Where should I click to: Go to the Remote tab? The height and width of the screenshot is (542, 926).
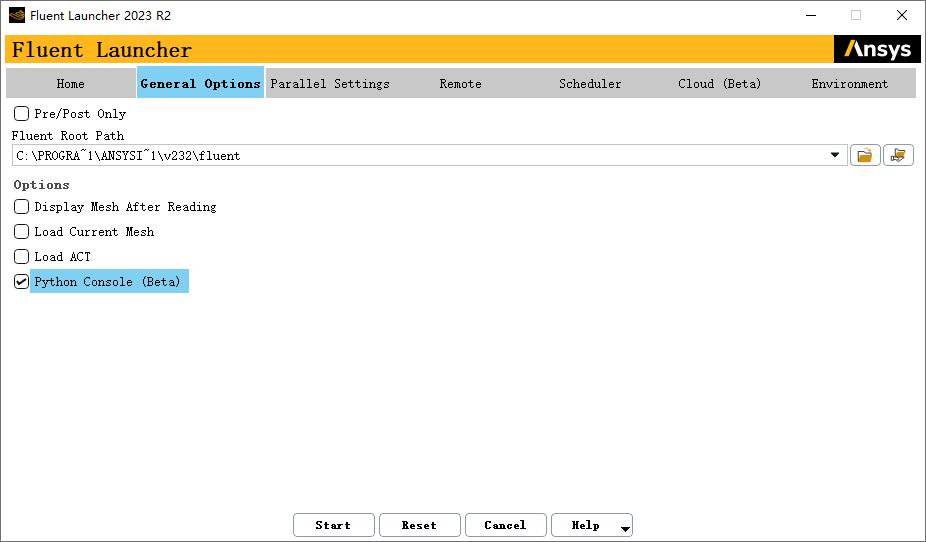click(460, 83)
